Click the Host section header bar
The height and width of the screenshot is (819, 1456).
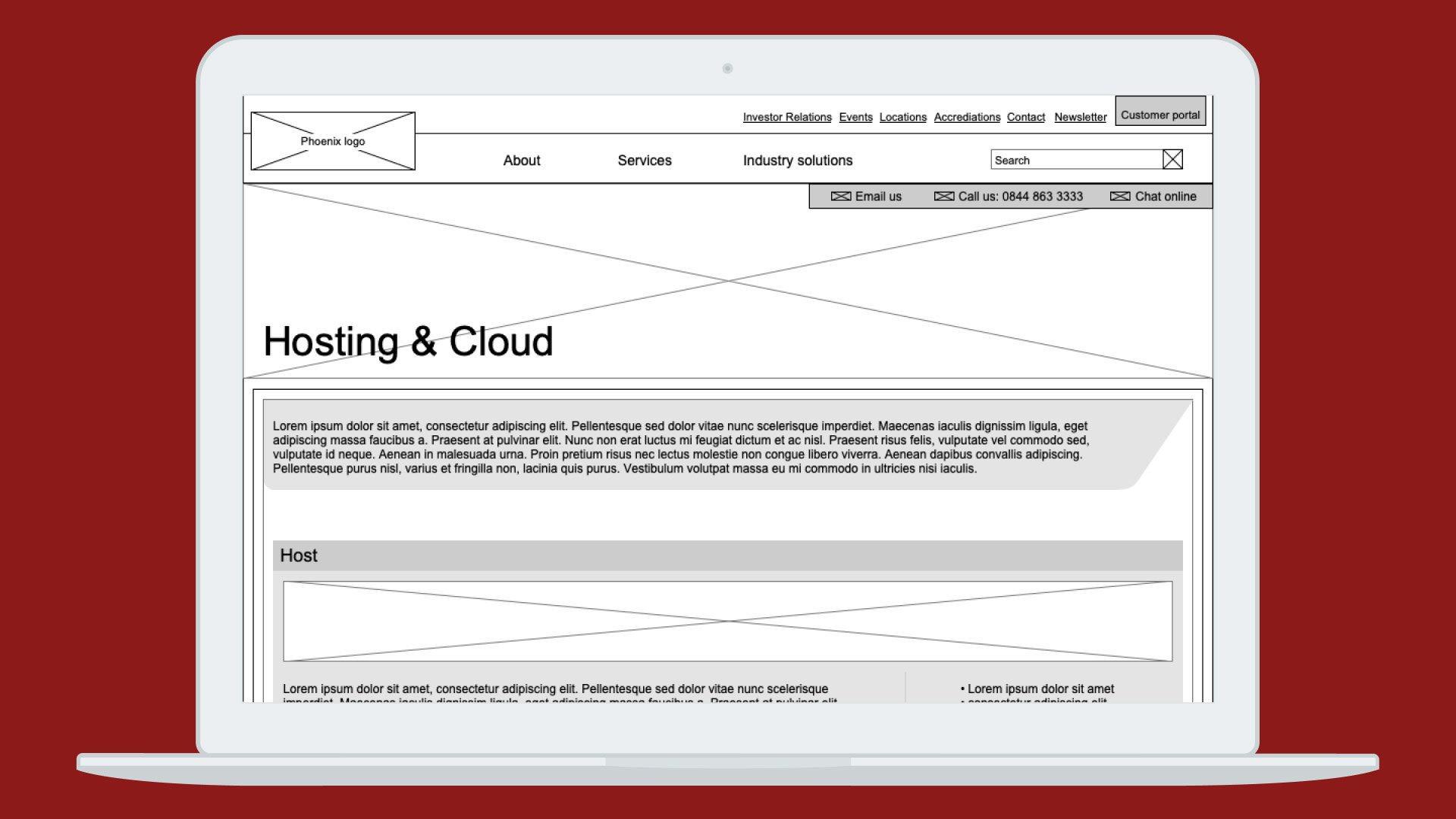point(727,555)
